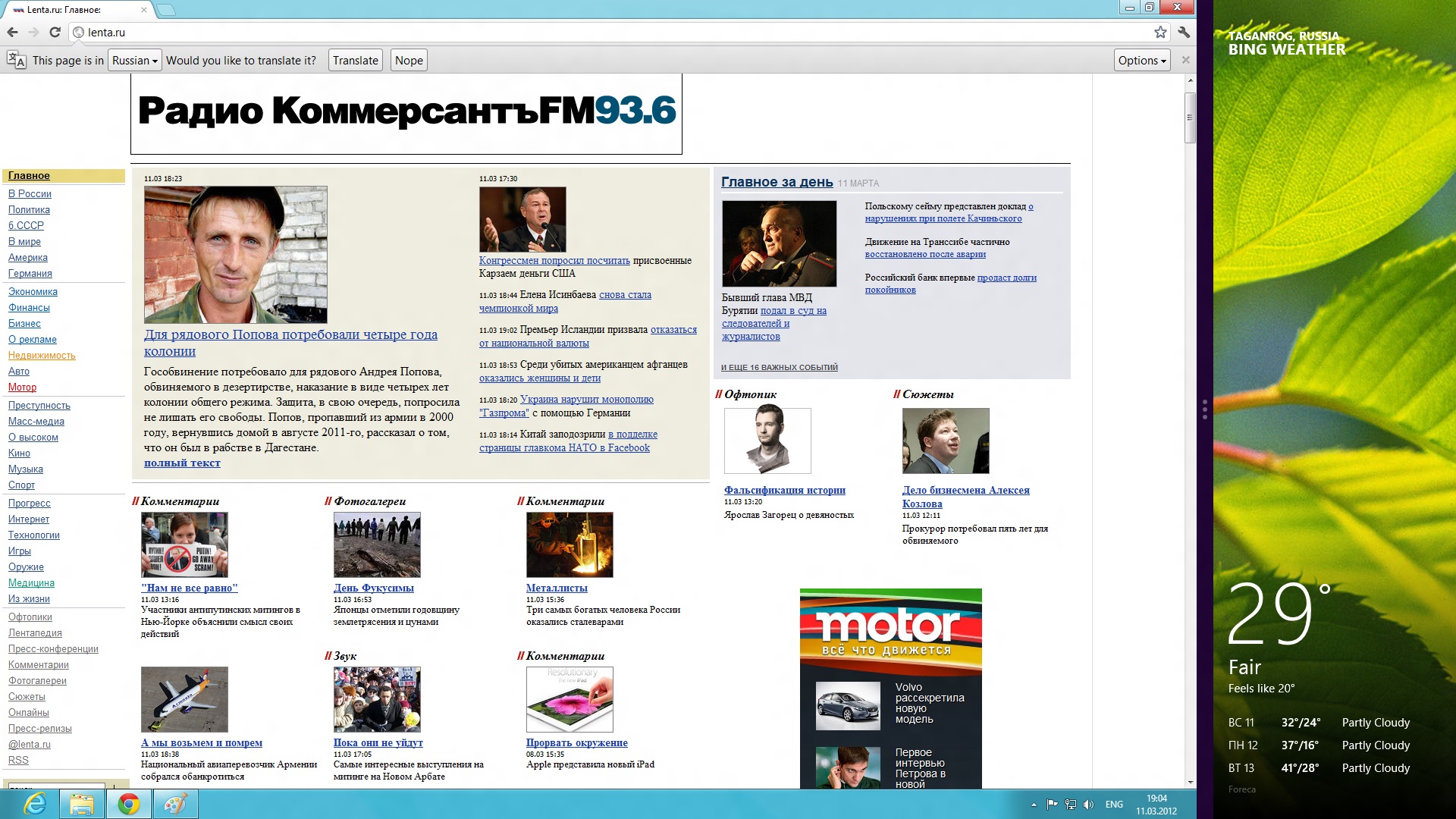Open @lenta.ru sidebar link
This screenshot has height=819, width=1456.
pyautogui.click(x=30, y=744)
